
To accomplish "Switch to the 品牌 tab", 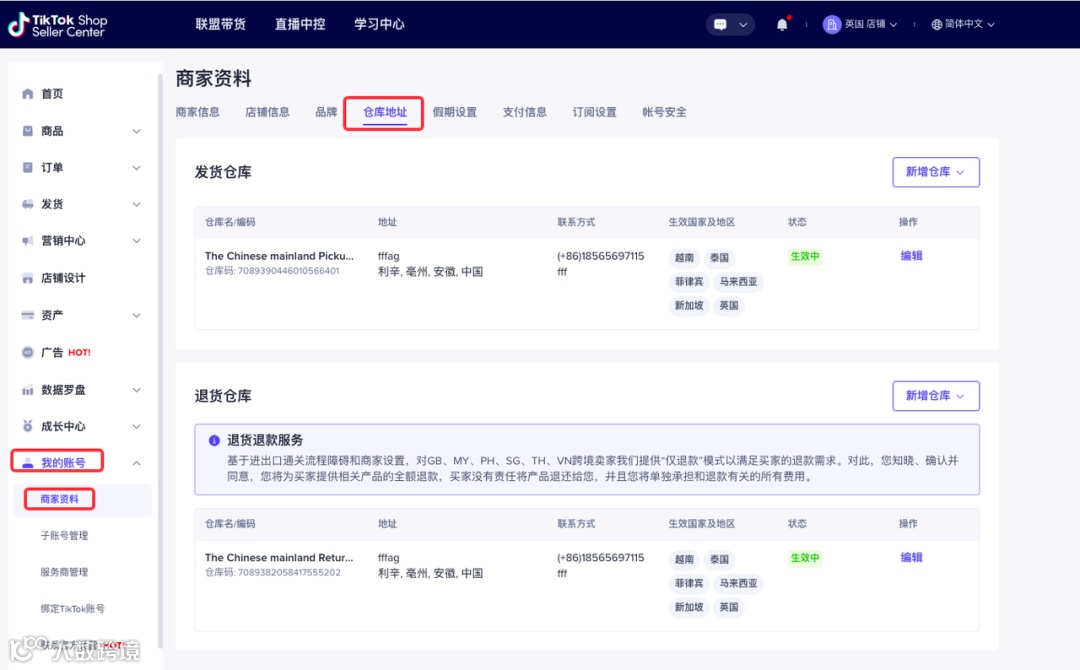I will pos(326,112).
